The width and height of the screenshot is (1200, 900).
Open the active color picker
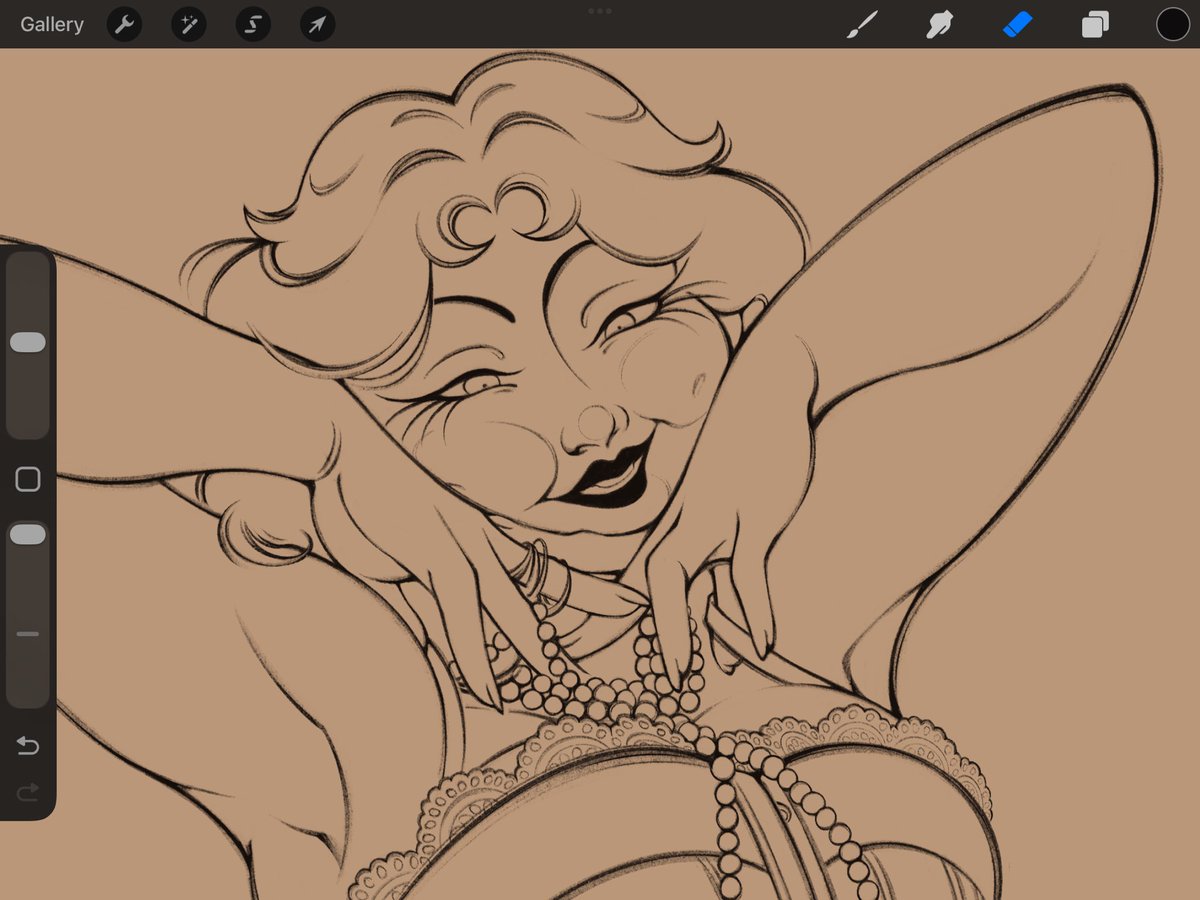click(1173, 25)
